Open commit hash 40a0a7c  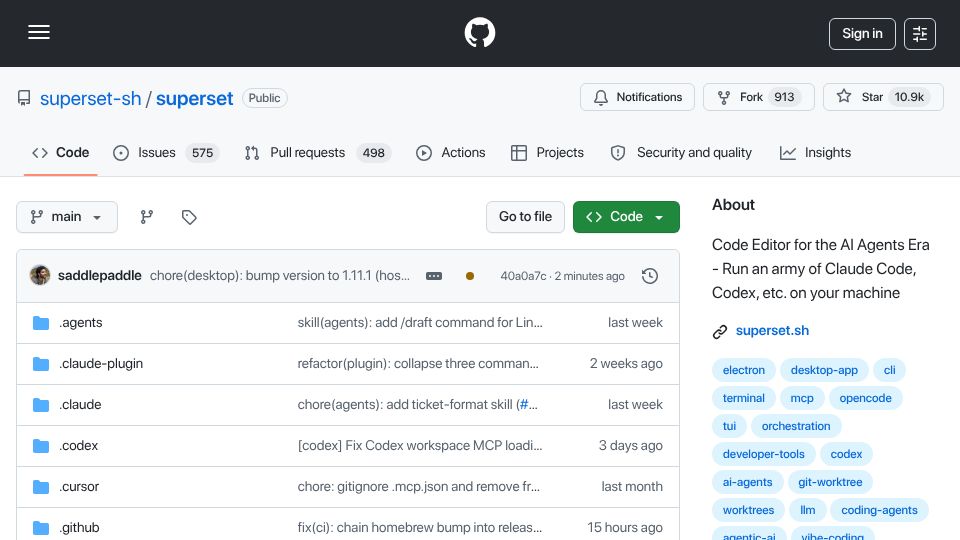pyautogui.click(x=523, y=276)
